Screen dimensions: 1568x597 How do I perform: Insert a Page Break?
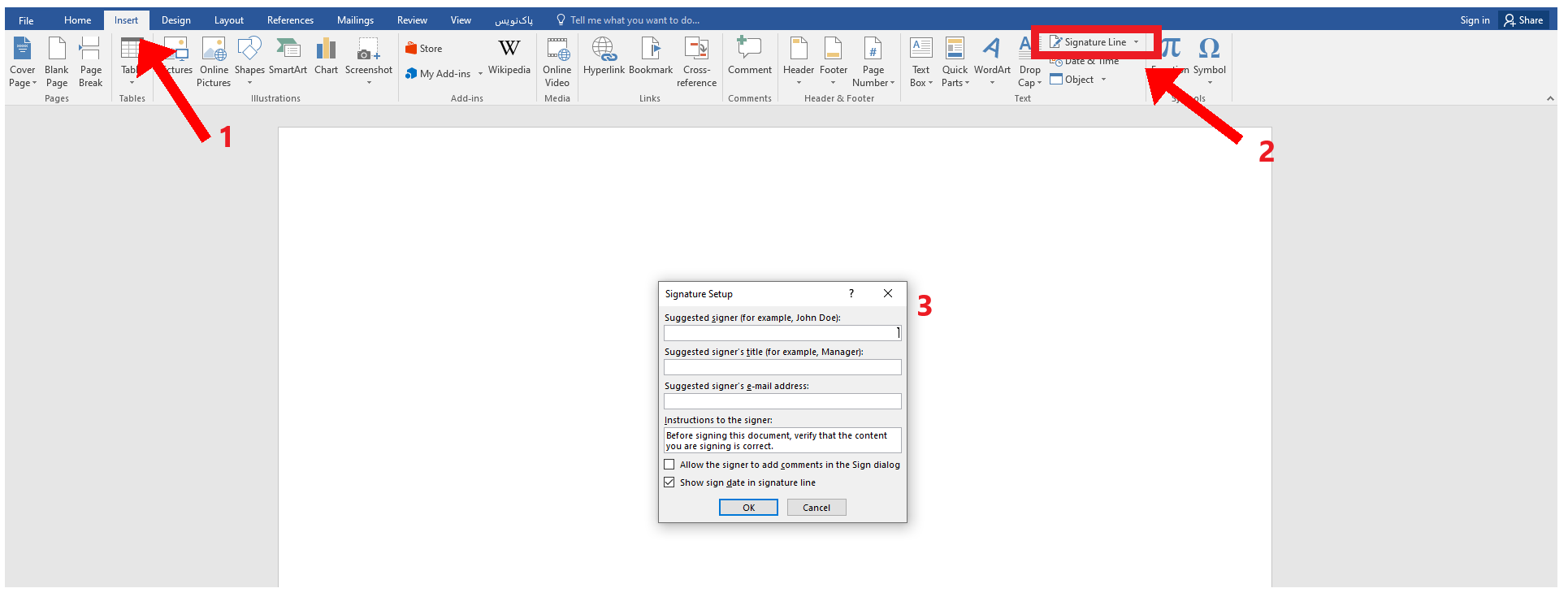coord(90,62)
